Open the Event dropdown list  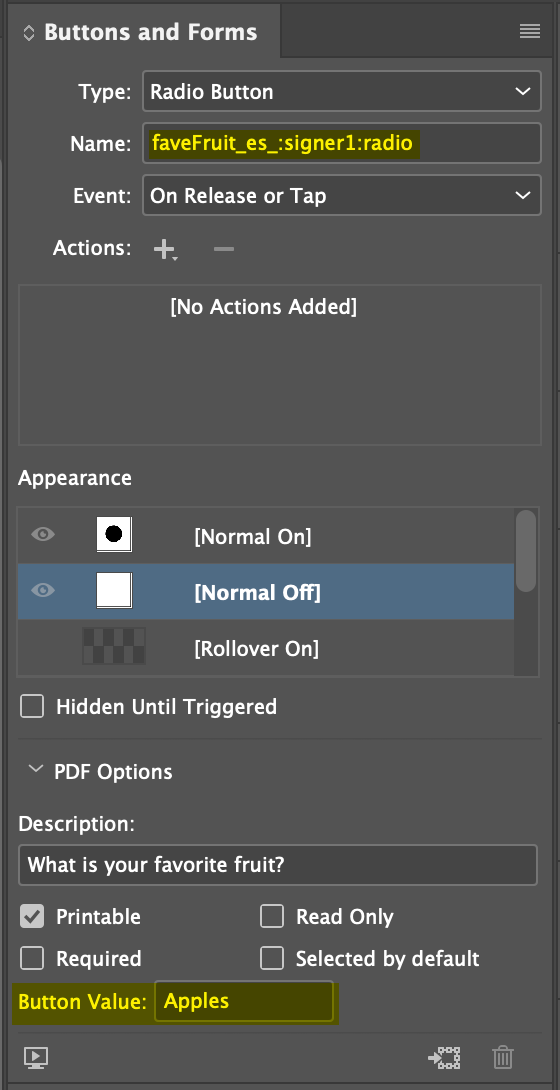(x=342, y=195)
